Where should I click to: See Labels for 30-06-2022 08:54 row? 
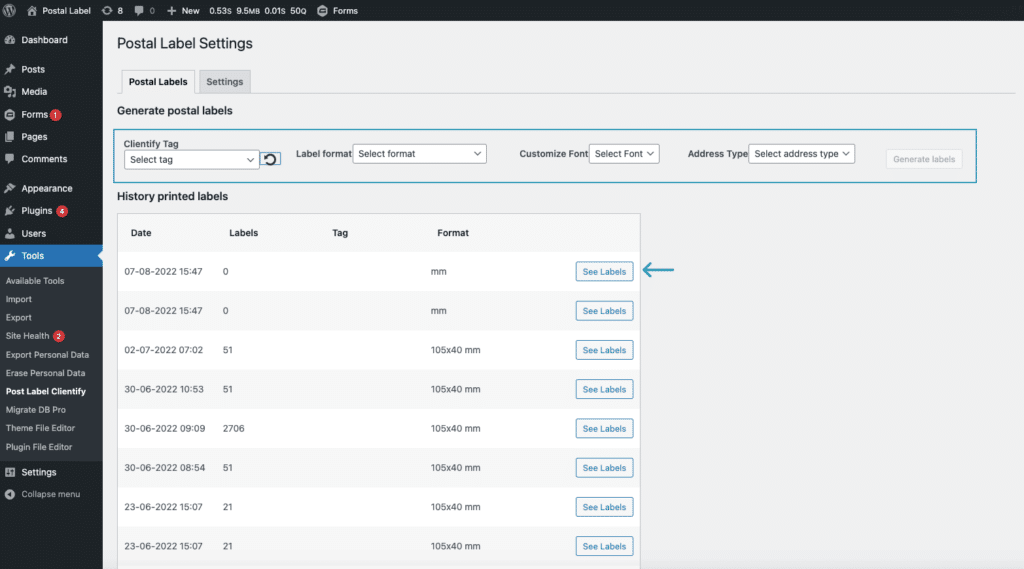tap(604, 468)
